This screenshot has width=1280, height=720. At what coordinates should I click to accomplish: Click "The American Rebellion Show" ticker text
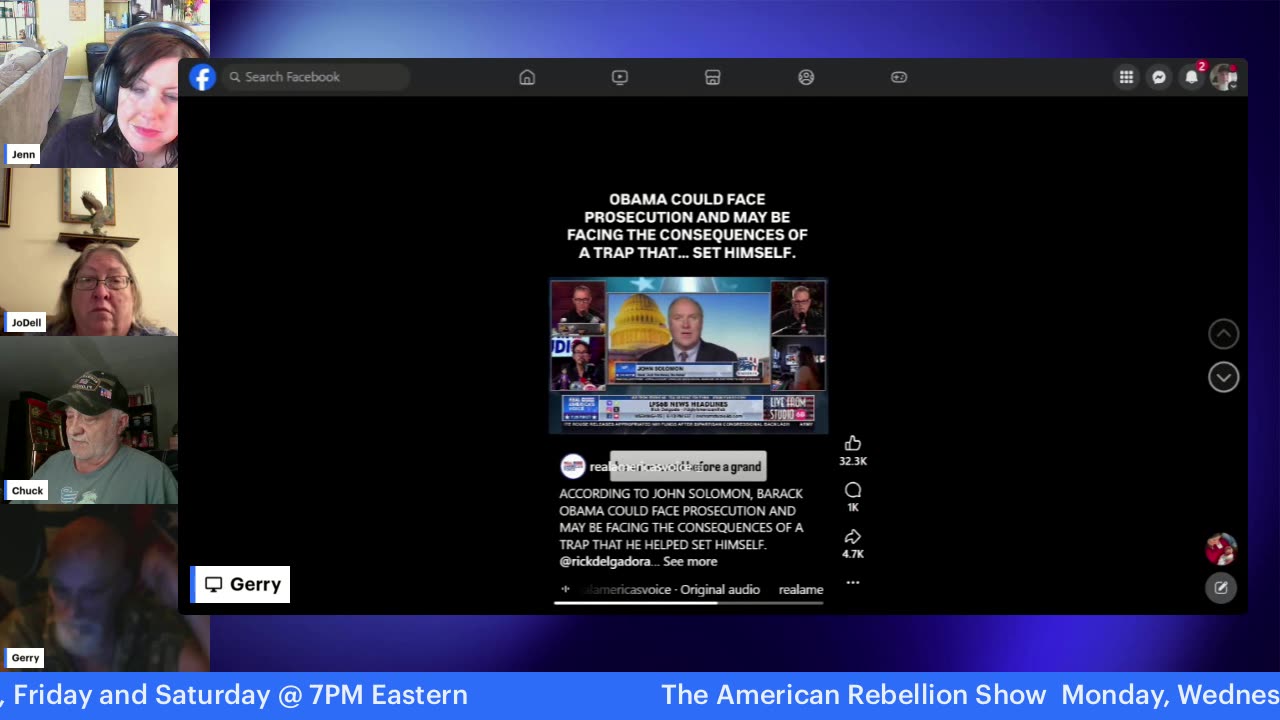pyautogui.click(x=854, y=695)
